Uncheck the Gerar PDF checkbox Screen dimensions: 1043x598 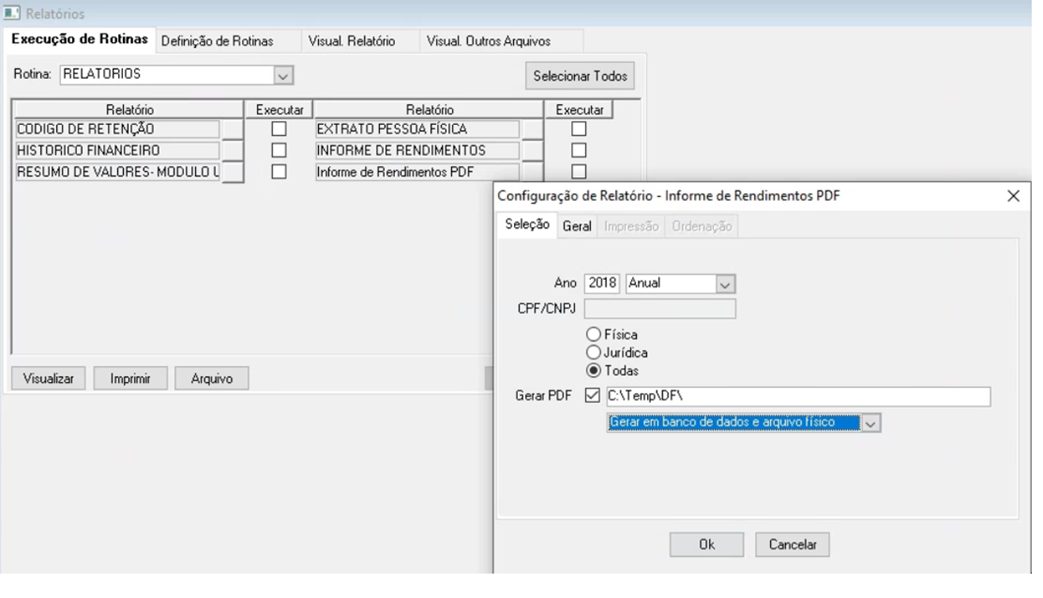(592, 396)
